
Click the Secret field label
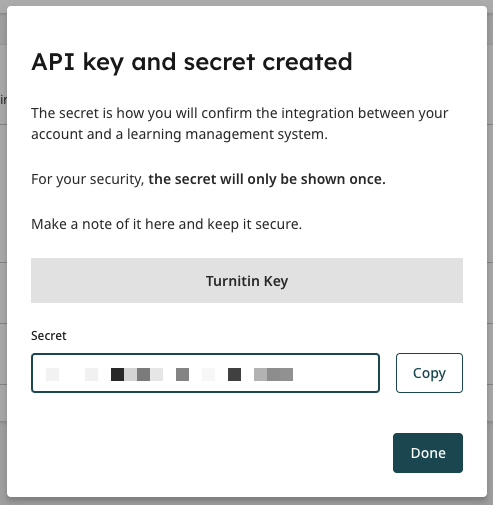point(49,336)
